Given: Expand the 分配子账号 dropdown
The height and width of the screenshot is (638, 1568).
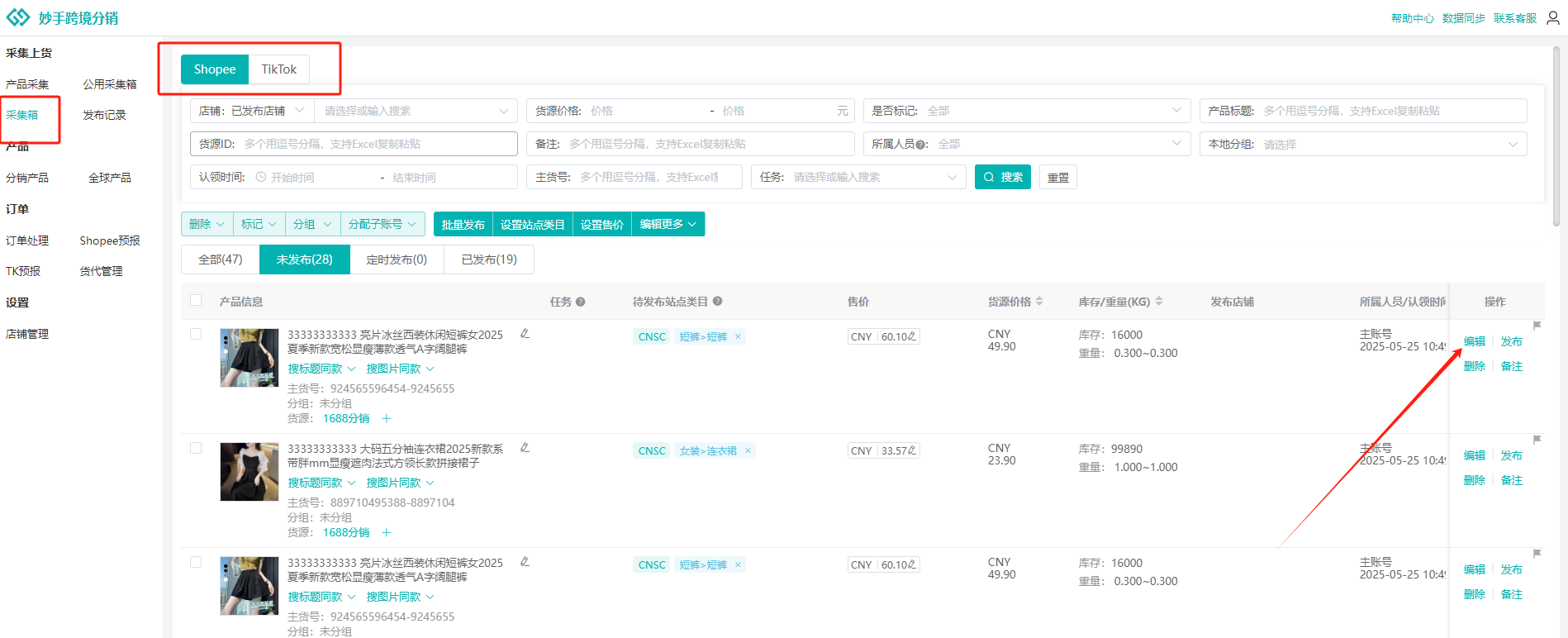Looking at the screenshot, I should pyautogui.click(x=382, y=224).
